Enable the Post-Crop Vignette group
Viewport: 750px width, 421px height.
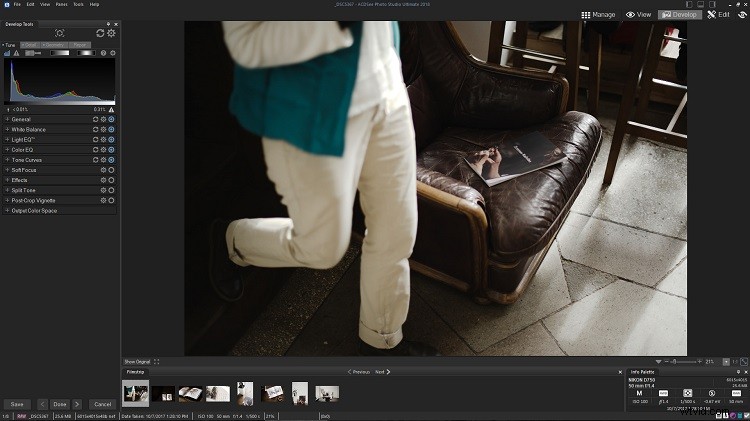pyautogui.click(x=111, y=200)
